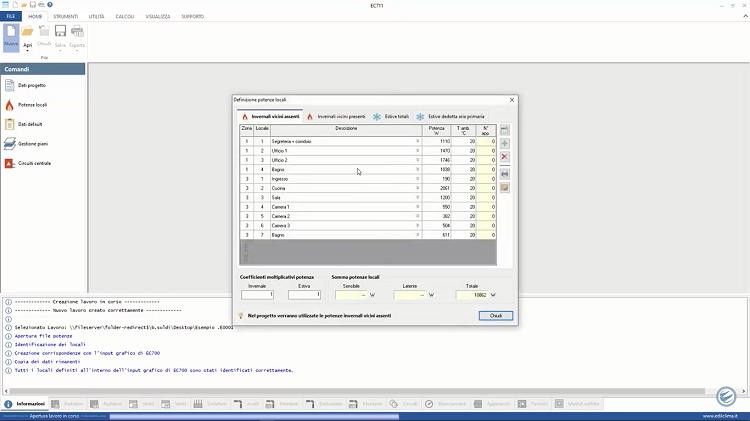Image resolution: width=750 pixels, height=421 pixels.
Task: Open the STRUMENTI ribbon tab
Action: 66,17
